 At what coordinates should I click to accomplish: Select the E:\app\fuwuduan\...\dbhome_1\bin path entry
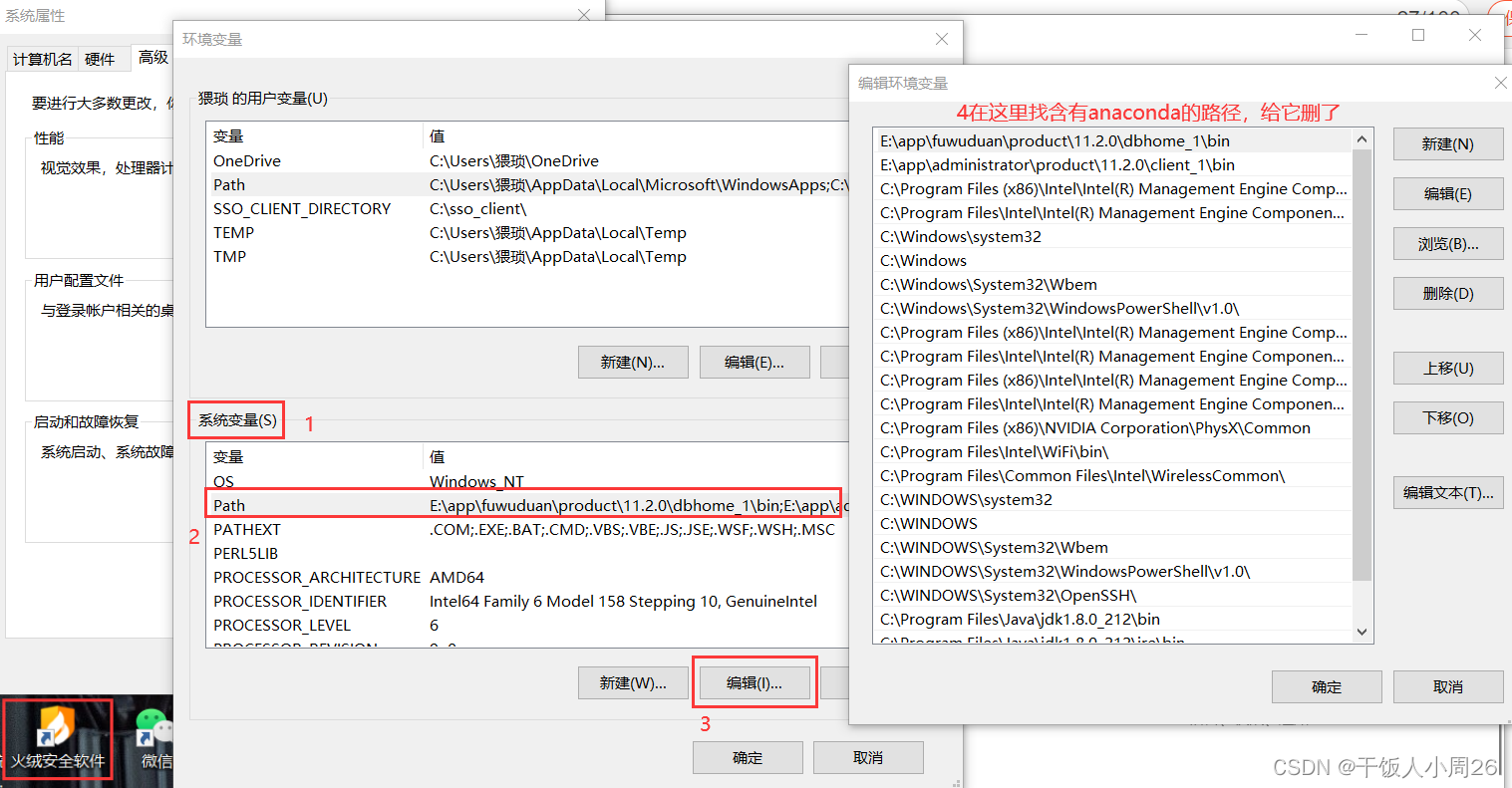(1112, 141)
